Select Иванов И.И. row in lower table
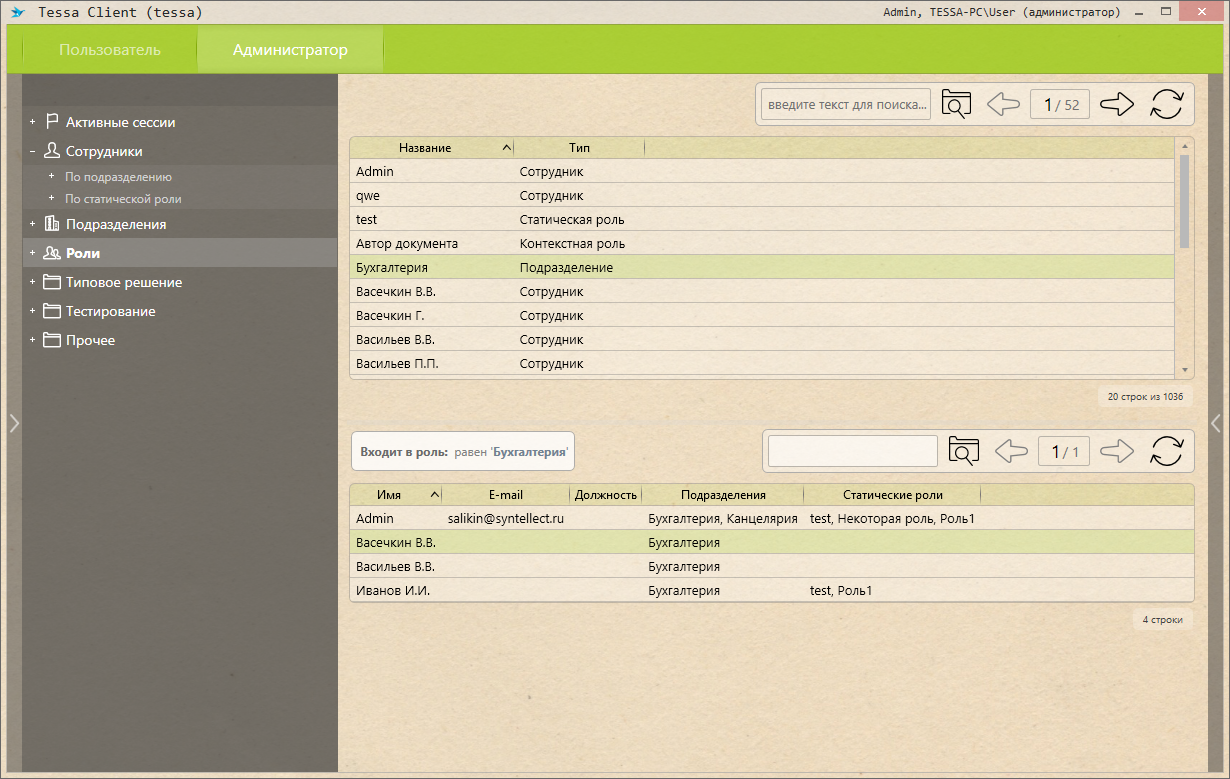1230x779 pixels. coord(772,590)
